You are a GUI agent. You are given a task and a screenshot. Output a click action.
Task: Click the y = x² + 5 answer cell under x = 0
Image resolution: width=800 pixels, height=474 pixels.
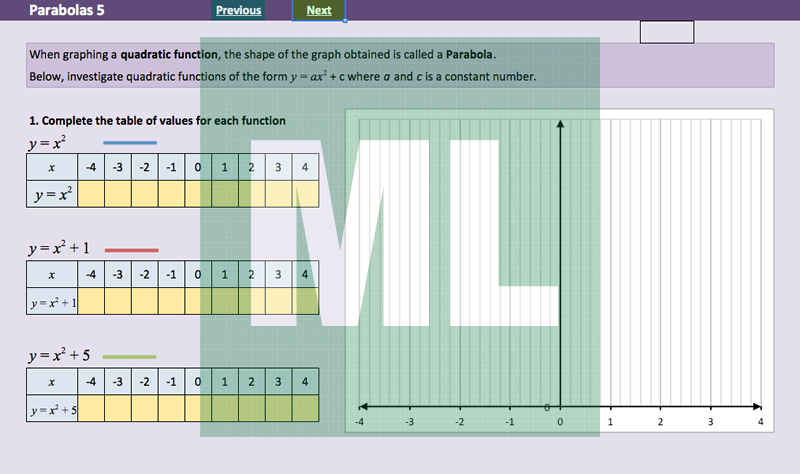198,409
